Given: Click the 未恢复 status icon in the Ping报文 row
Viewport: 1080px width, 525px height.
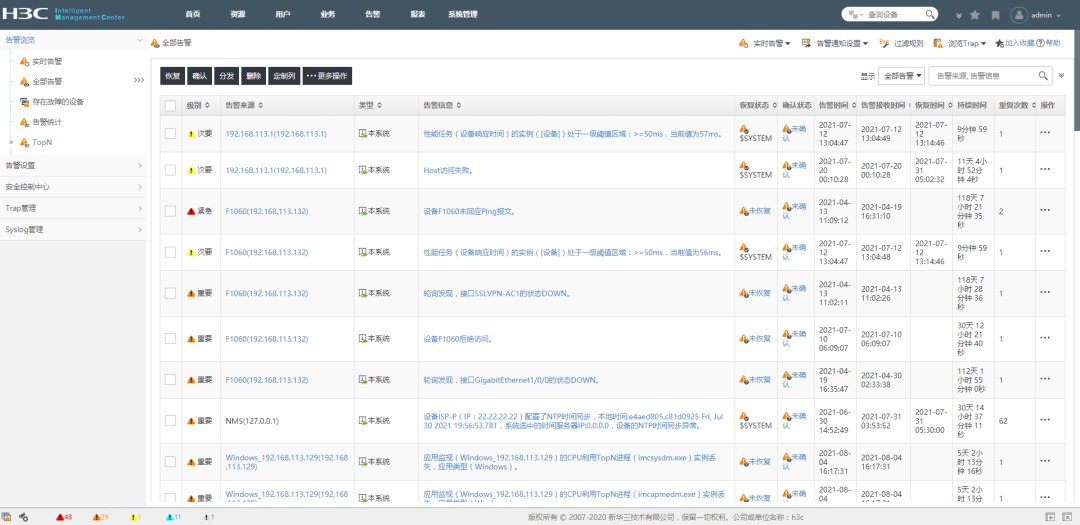Looking at the screenshot, I should pos(744,212).
